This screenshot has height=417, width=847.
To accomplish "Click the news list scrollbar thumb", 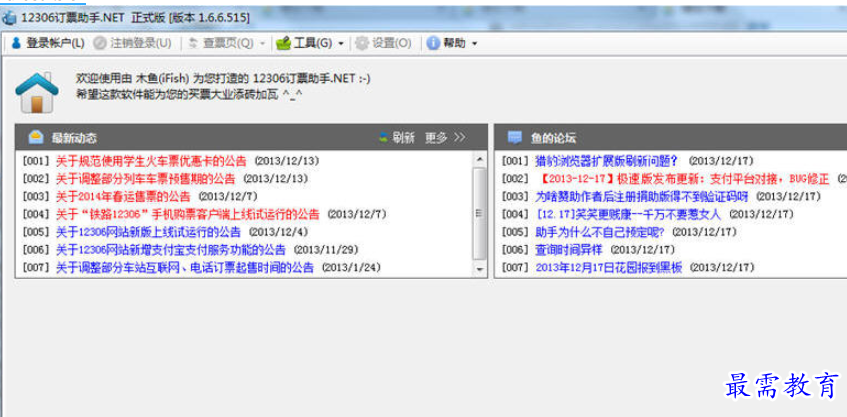I will click(x=479, y=213).
